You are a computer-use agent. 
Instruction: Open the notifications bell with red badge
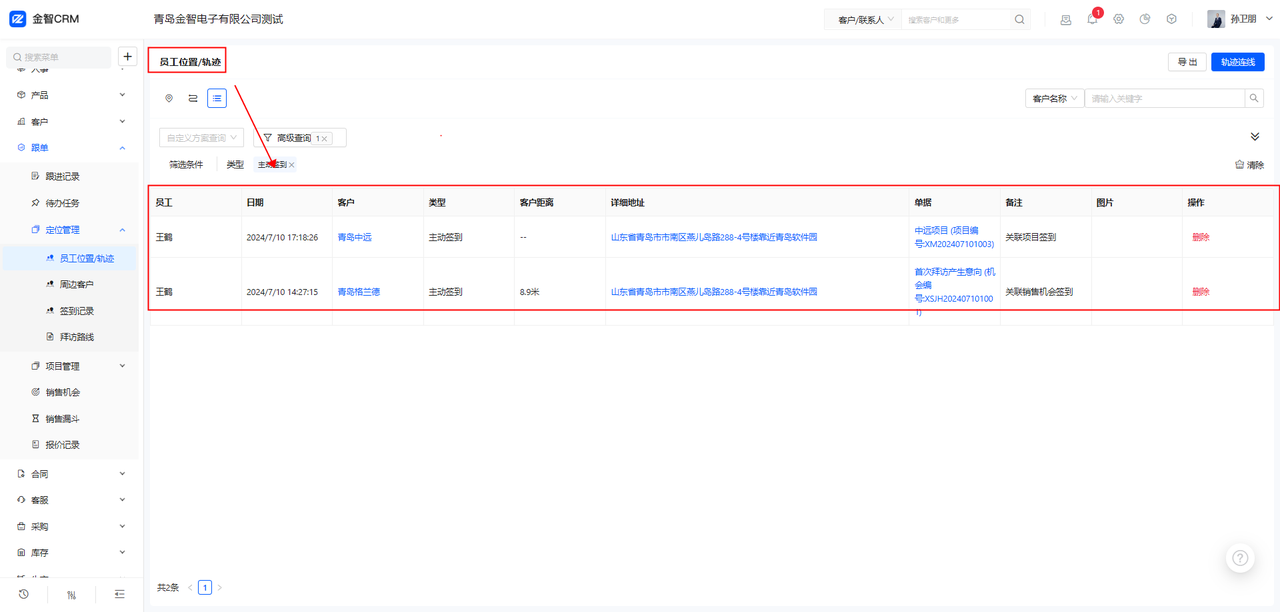1092,19
